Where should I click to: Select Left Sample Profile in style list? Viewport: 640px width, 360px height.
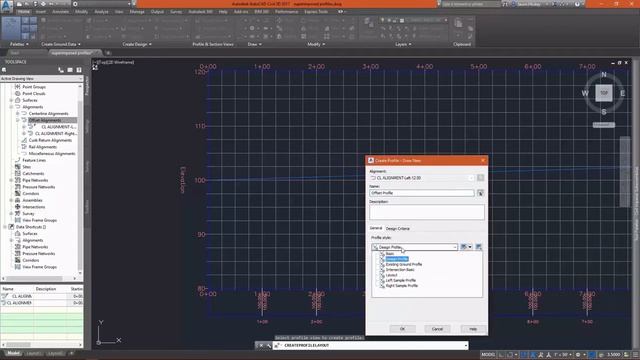[x=400, y=280]
